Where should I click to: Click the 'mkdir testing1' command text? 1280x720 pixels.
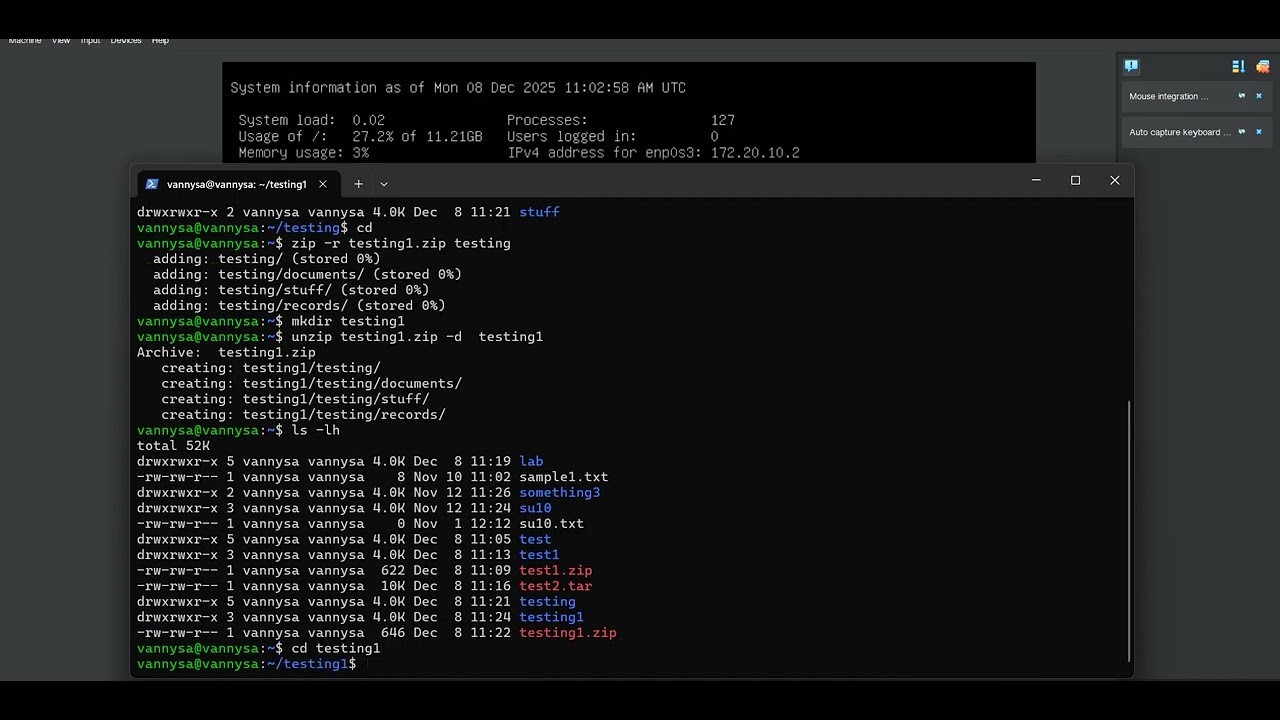pyautogui.click(x=348, y=321)
